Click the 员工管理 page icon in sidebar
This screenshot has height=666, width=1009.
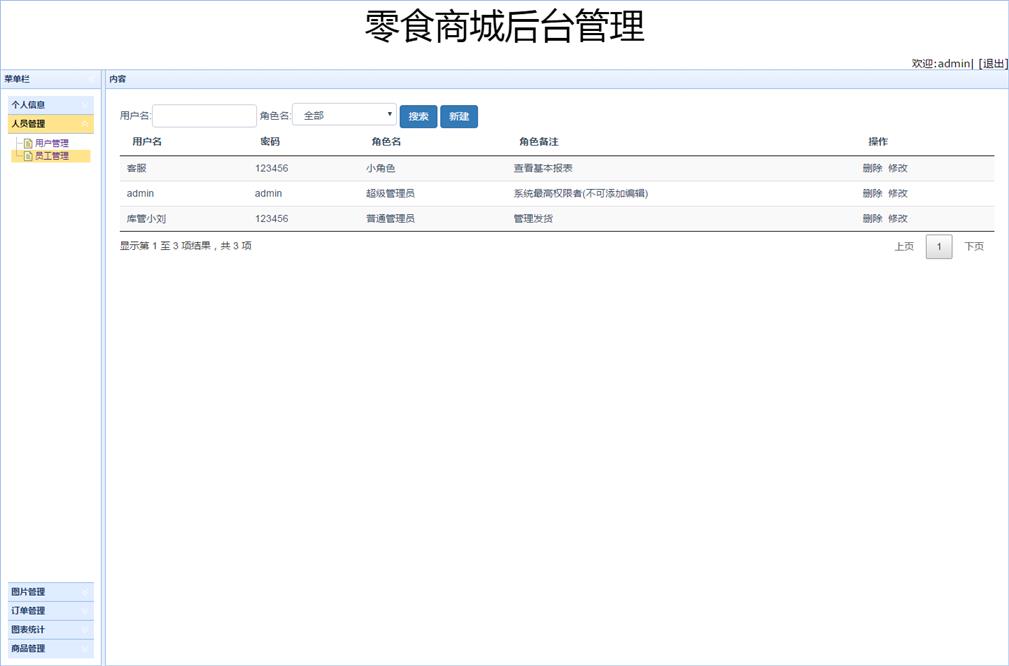(28, 156)
